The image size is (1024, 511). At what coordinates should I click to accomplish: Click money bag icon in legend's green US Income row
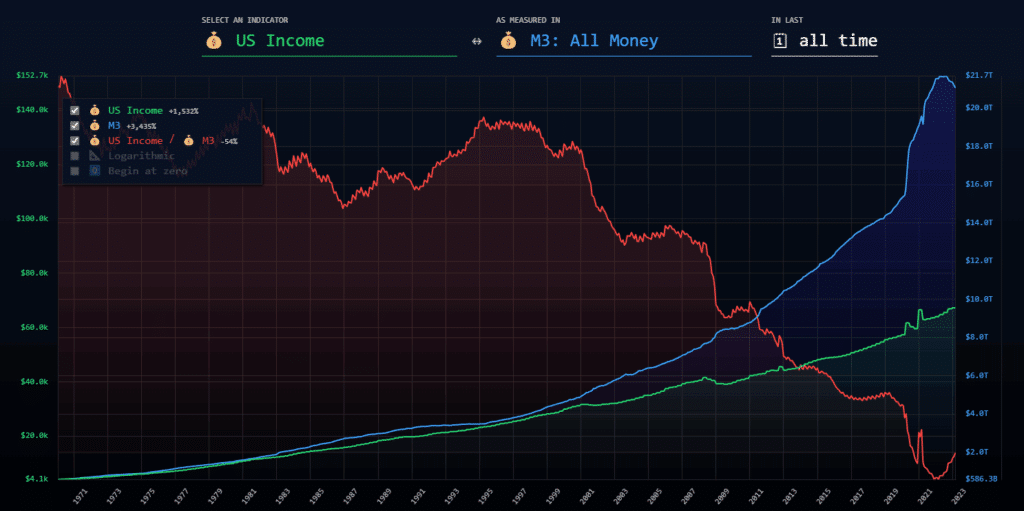pos(95,110)
